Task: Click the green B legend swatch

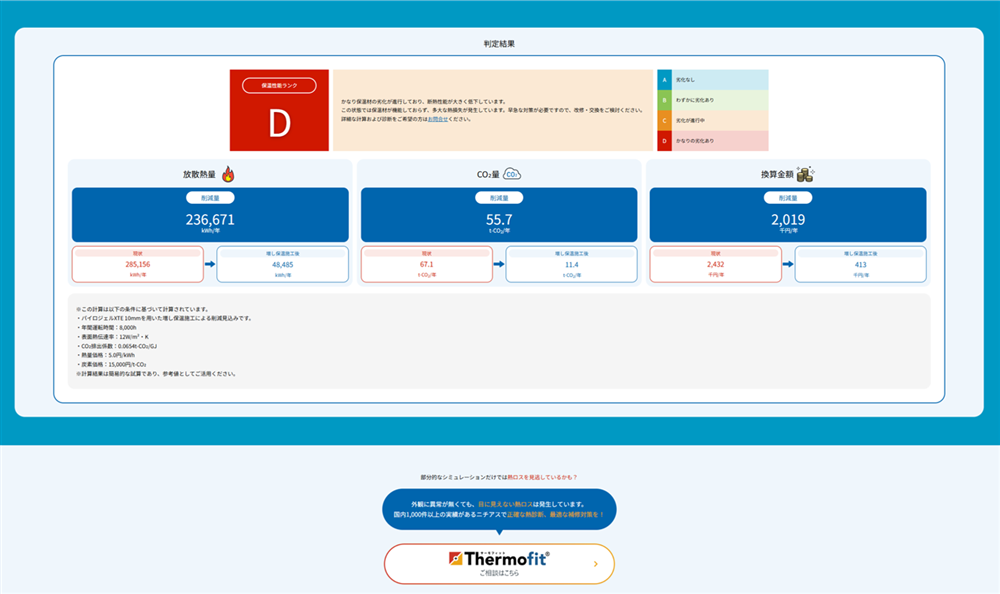Action: [663, 100]
